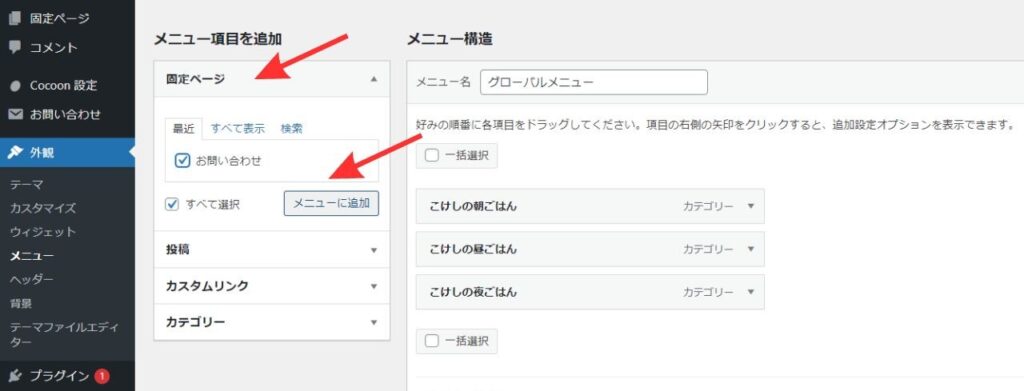The width and height of the screenshot is (1024, 391).
Task: Select the こけしの朝ごはん menu item bar
Action: tap(590, 206)
